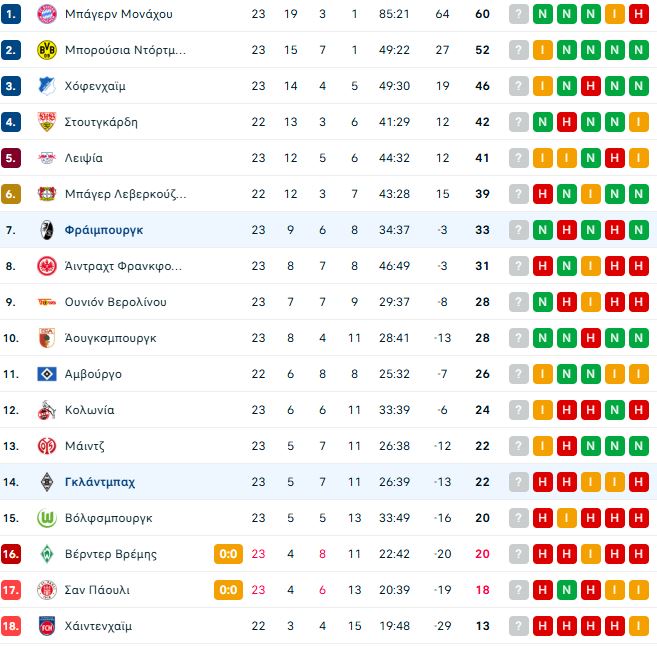Open the Γκλάντμπαχ team page link
Screen dimensions: 657x646
click(x=100, y=482)
